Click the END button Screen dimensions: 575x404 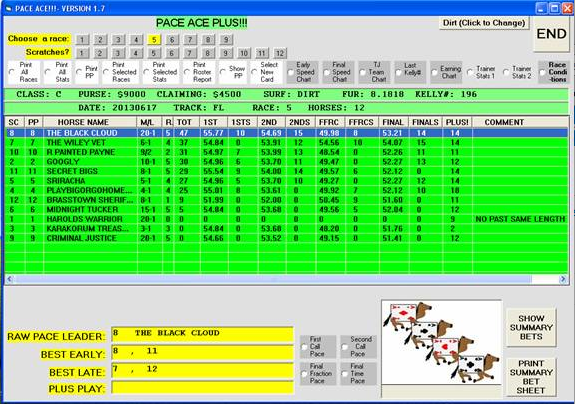[551, 34]
